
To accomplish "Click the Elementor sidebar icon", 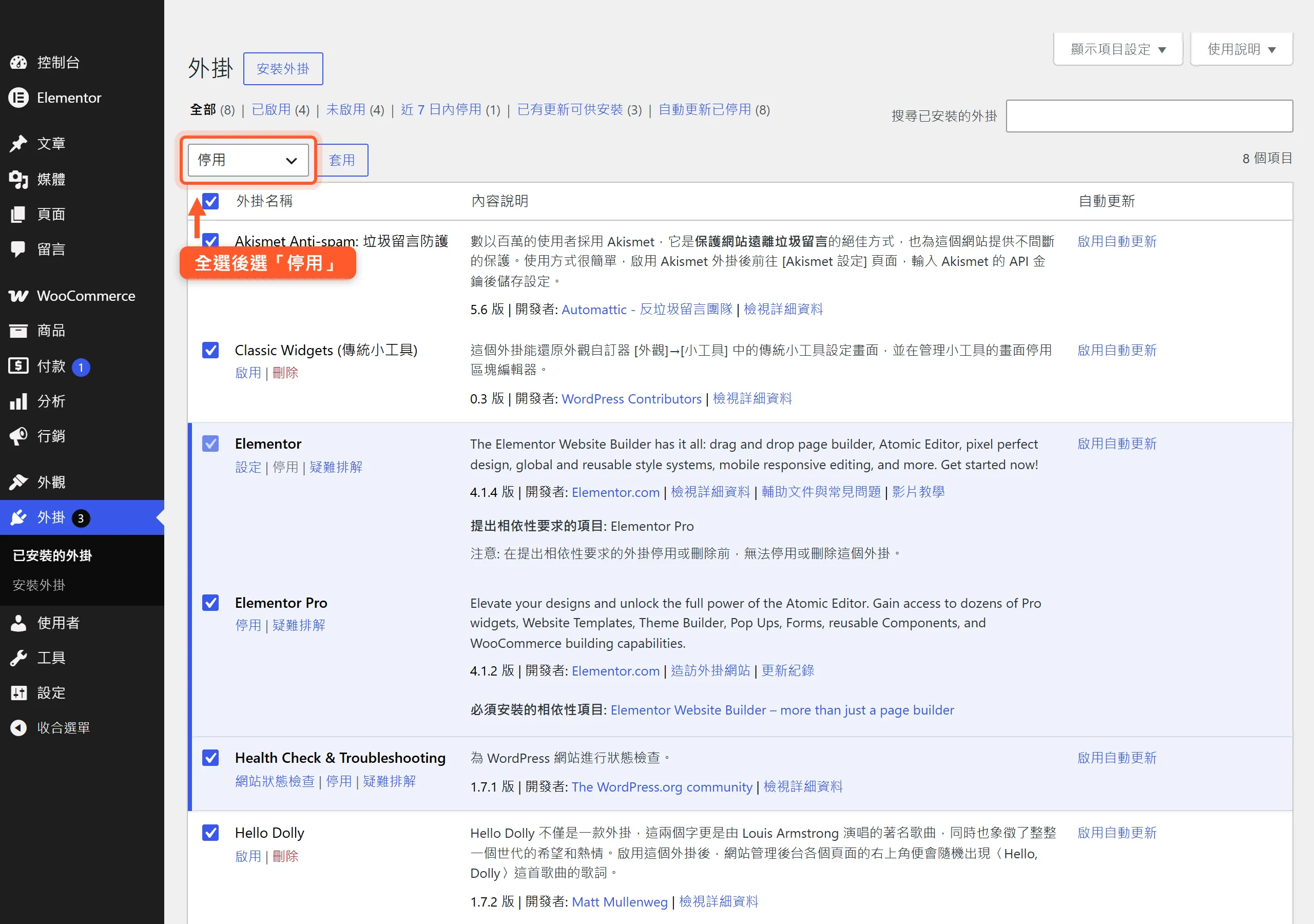I will coord(18,98).
